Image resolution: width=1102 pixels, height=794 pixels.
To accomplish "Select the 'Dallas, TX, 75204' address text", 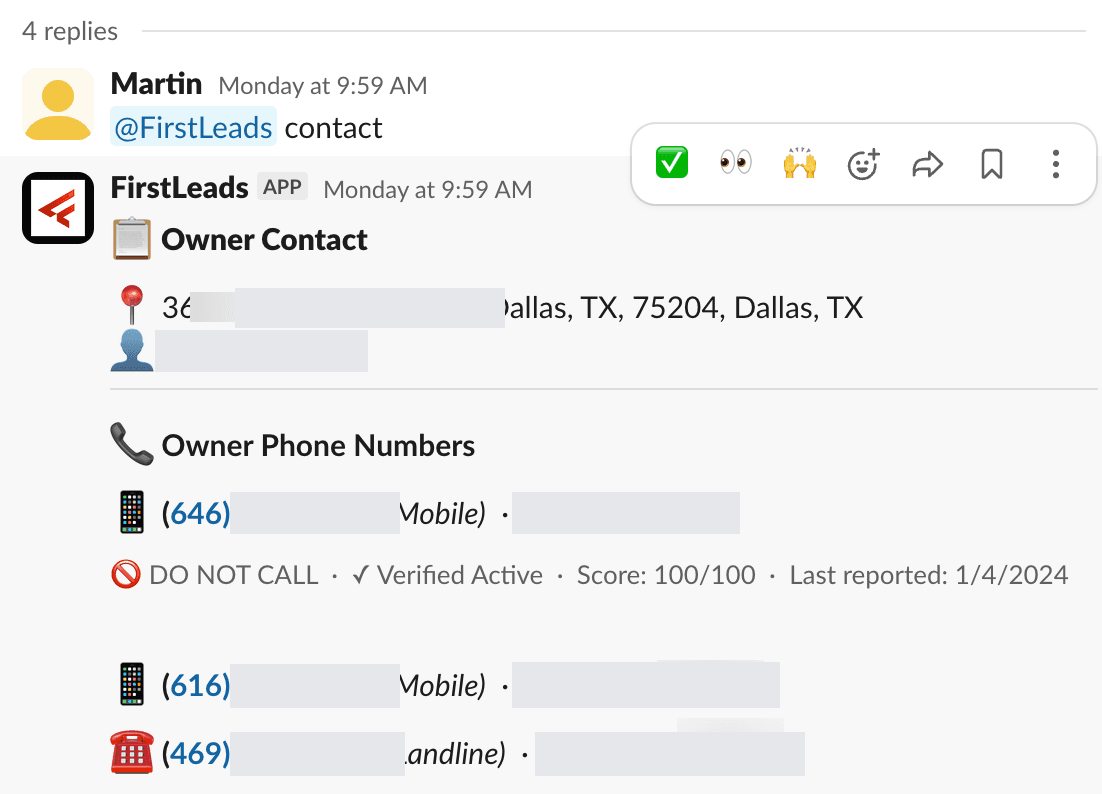I will [612, 308].
